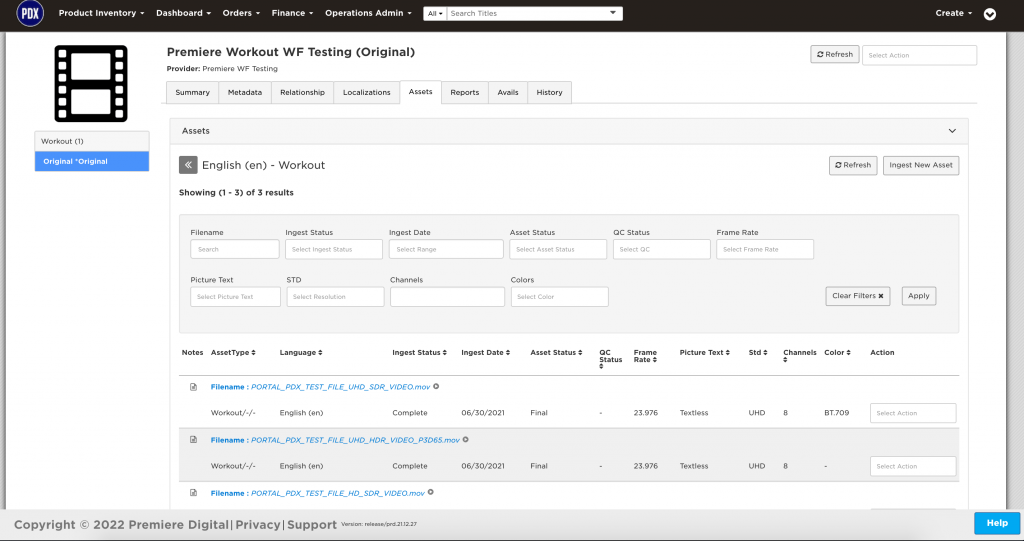
Task: Click info icon after HD_SDR_VIDEO.mov filename
Action: 430,493
